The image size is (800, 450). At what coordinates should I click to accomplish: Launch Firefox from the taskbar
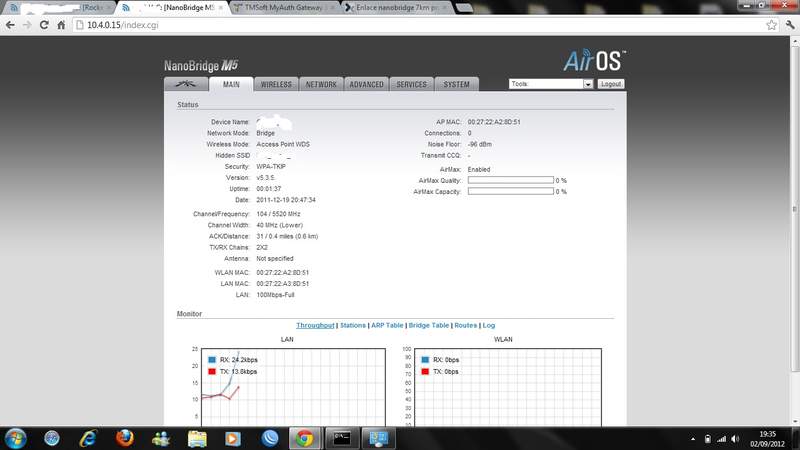pyautogui.click(x=124, y=438)
